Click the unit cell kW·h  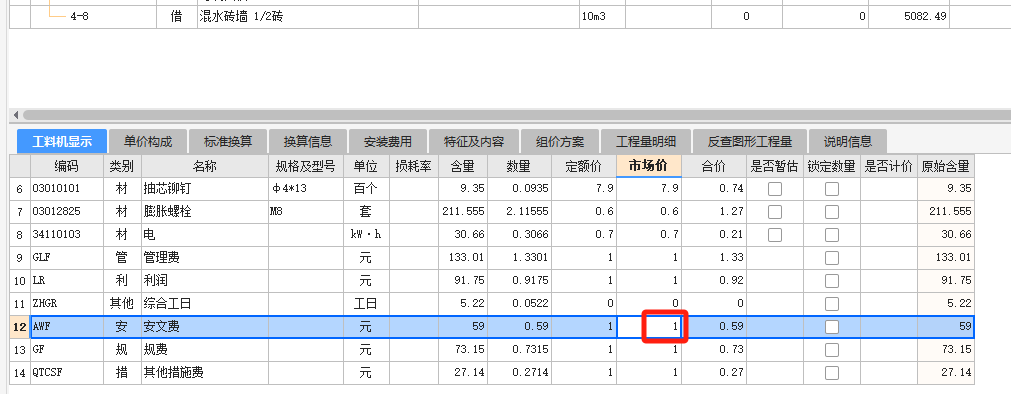pos(366,235)
